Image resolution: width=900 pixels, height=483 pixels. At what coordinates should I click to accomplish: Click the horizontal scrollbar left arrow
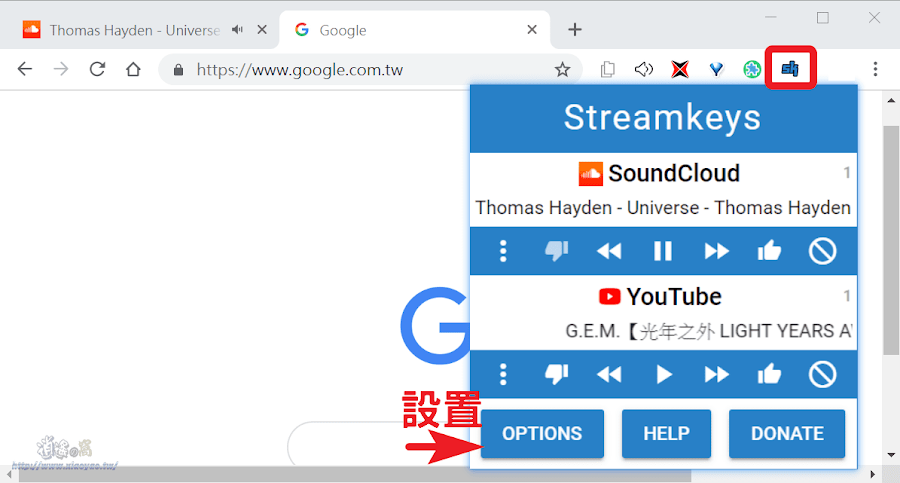(x=10, y=474)
